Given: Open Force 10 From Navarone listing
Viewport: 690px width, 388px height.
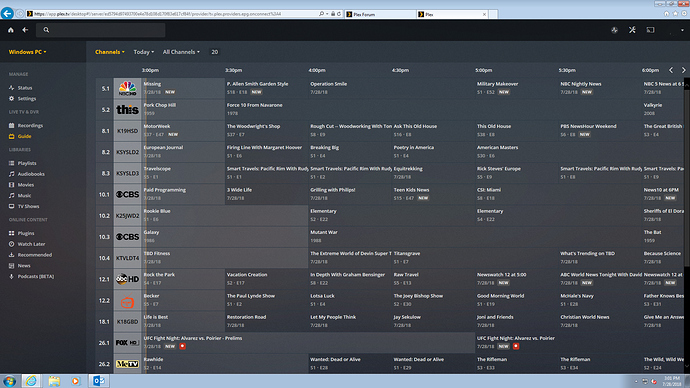Looking at the screenshot, I should [433, 110].
